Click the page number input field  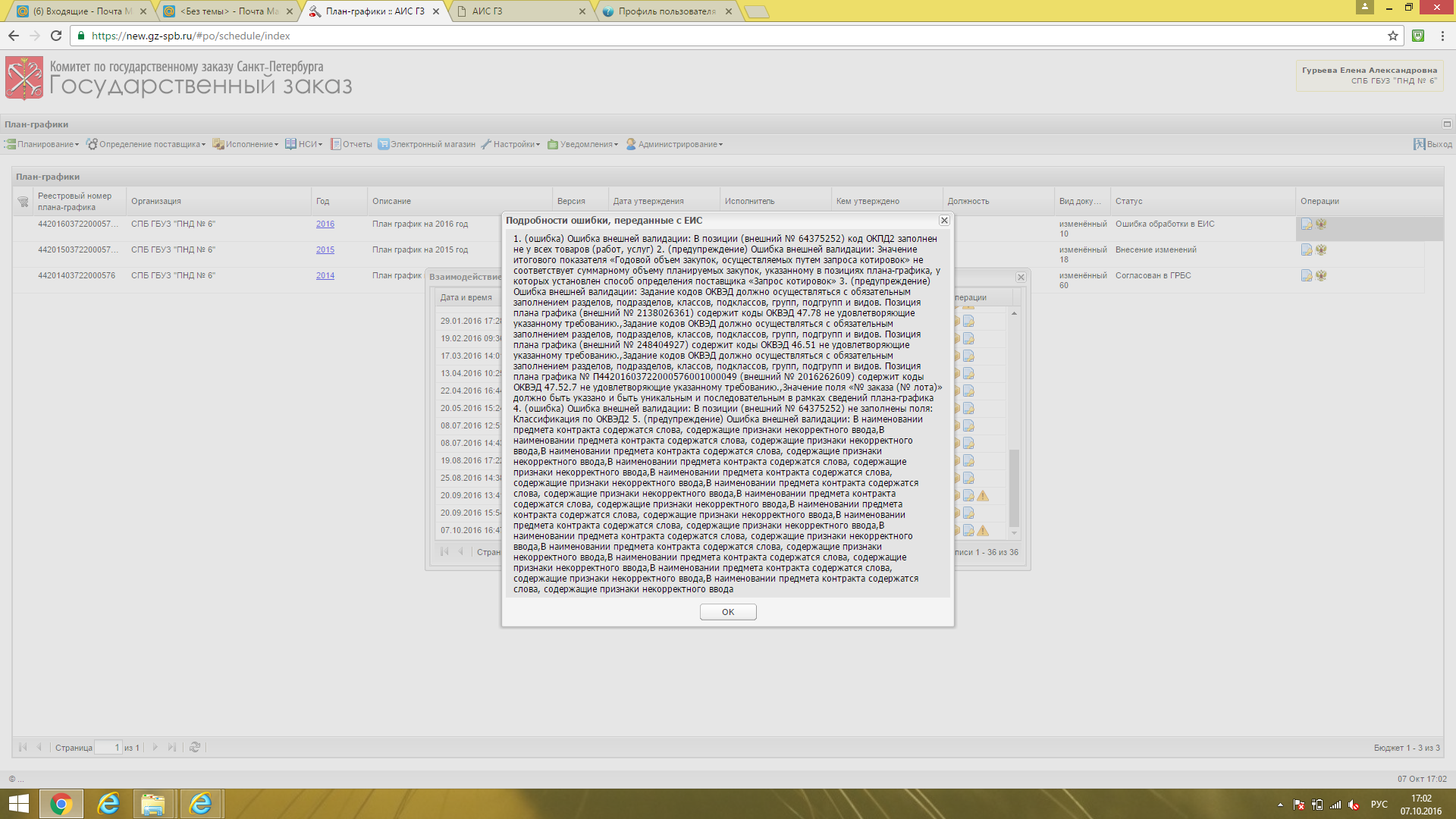tap(108, 747)
